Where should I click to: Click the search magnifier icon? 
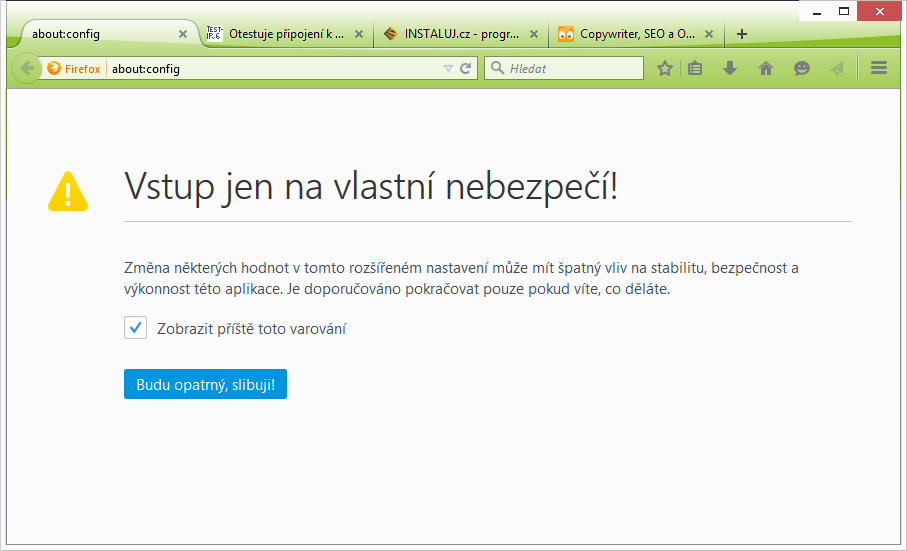(497, 68)
